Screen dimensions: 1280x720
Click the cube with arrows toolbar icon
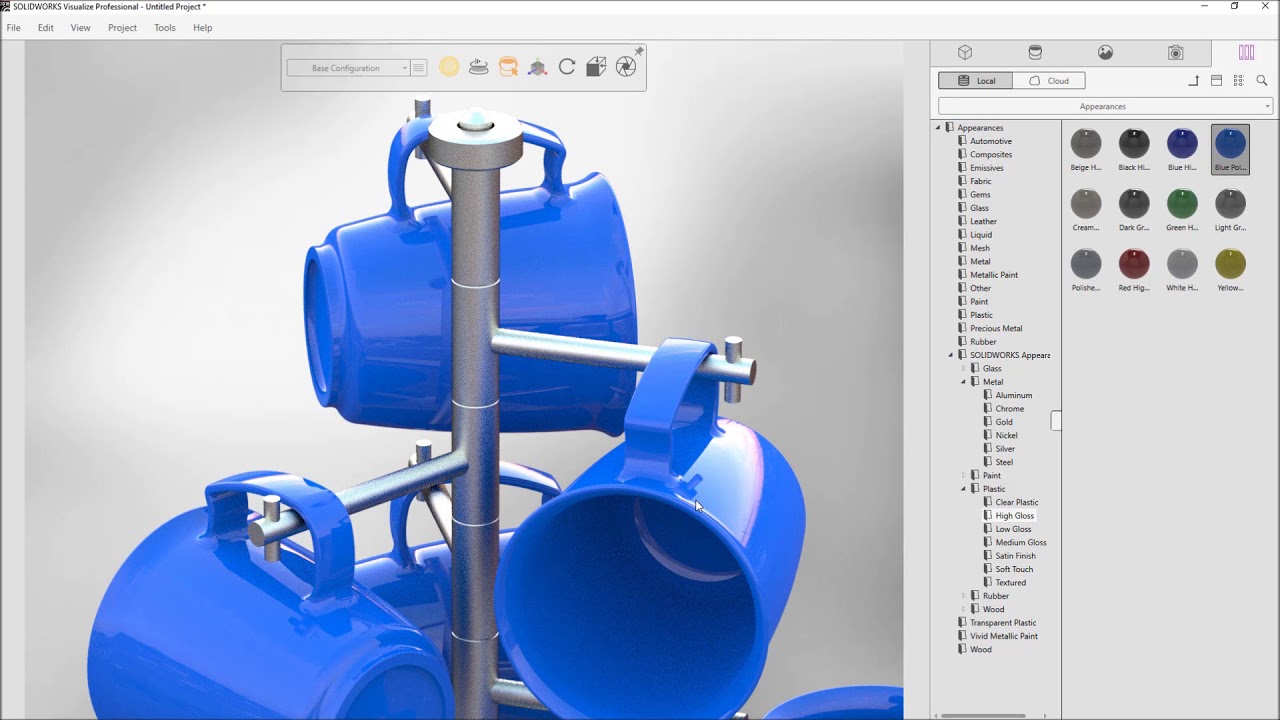pyautogui.click(x=596, y=67)
